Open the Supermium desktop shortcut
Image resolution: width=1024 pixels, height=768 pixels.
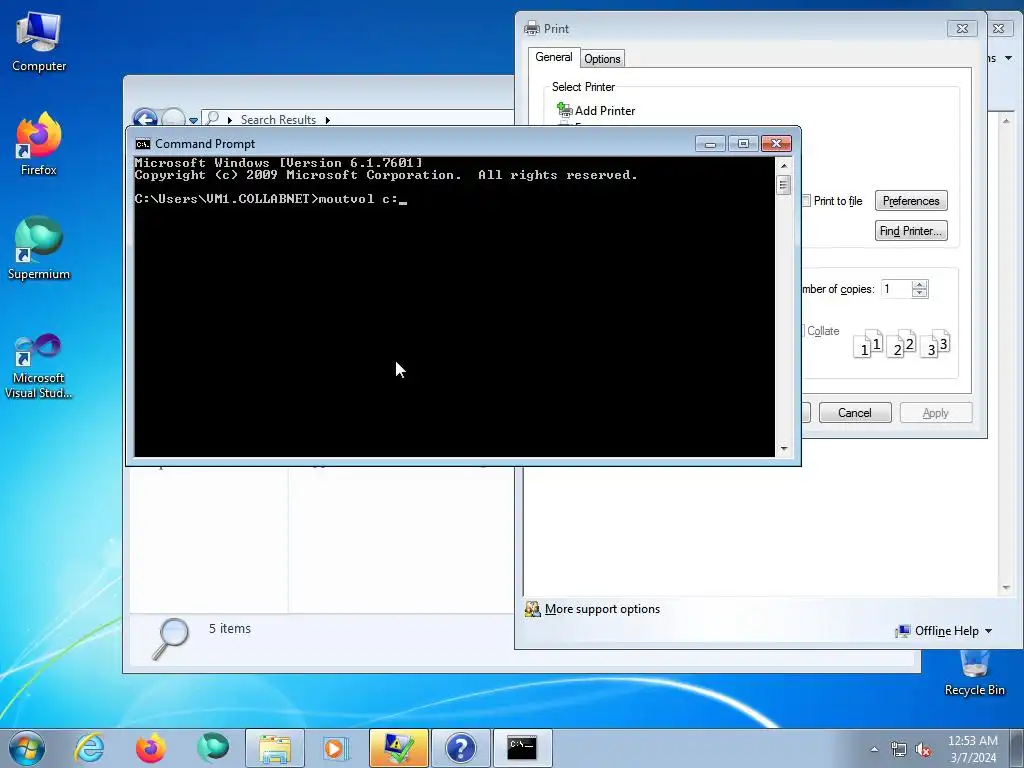click(x=39, y=248)
